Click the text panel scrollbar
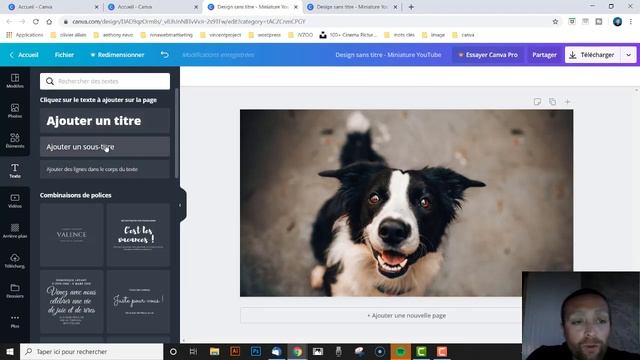640x360 pixels. pyautogui.click(x=177, y=133)
